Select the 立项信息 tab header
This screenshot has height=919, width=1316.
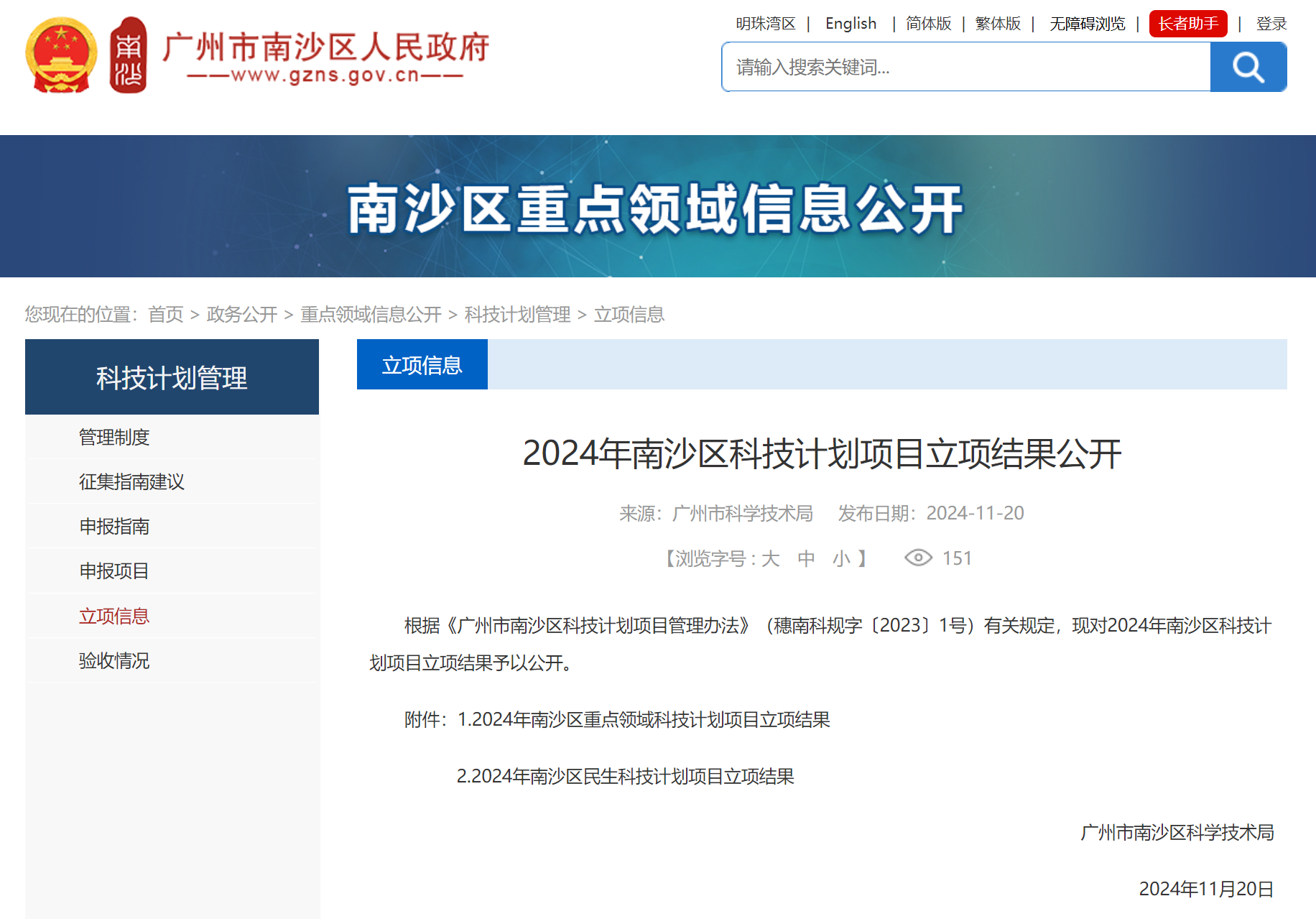pyautogui.click(x=422, y=365)
